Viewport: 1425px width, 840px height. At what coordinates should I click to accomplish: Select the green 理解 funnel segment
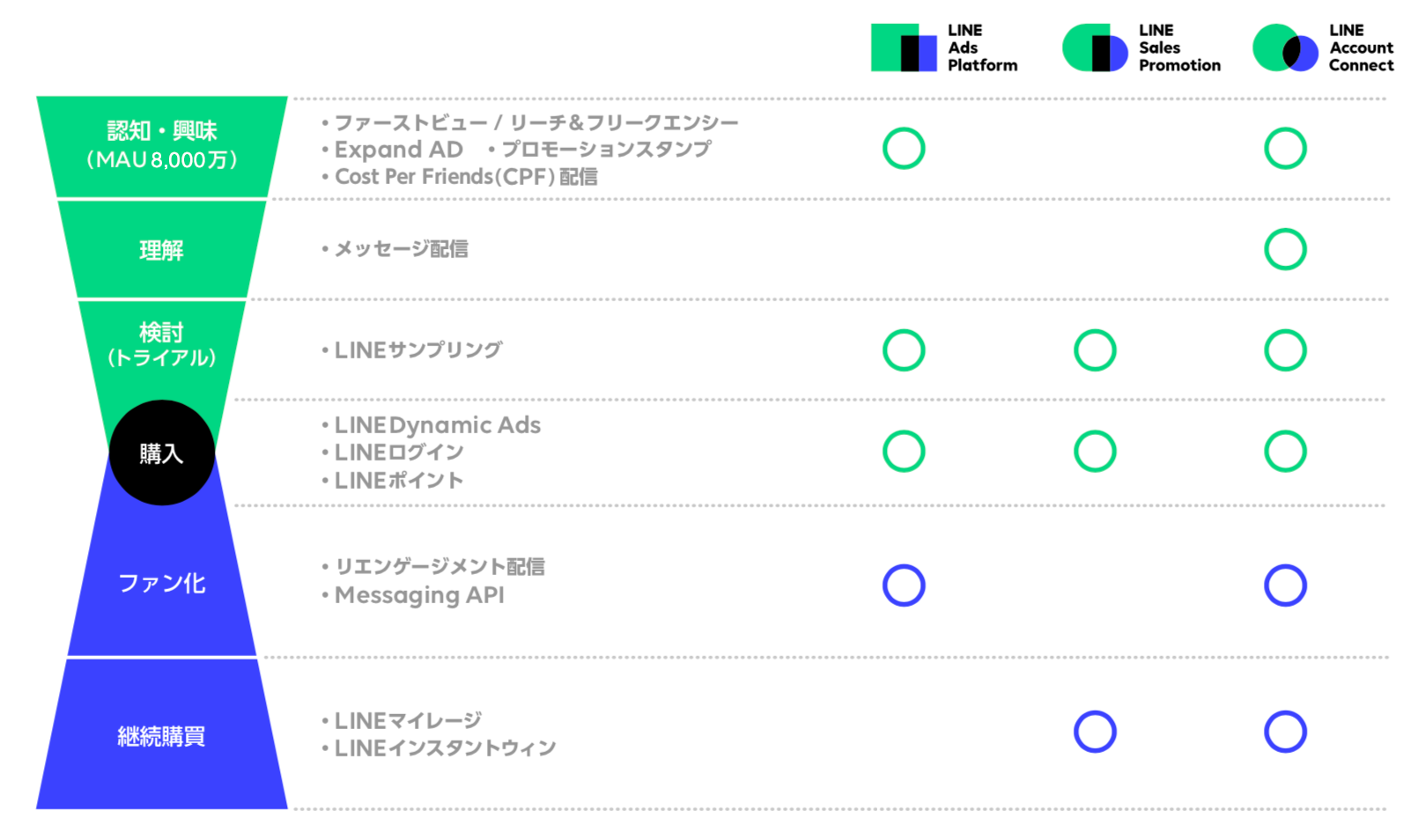click(162, 250)
